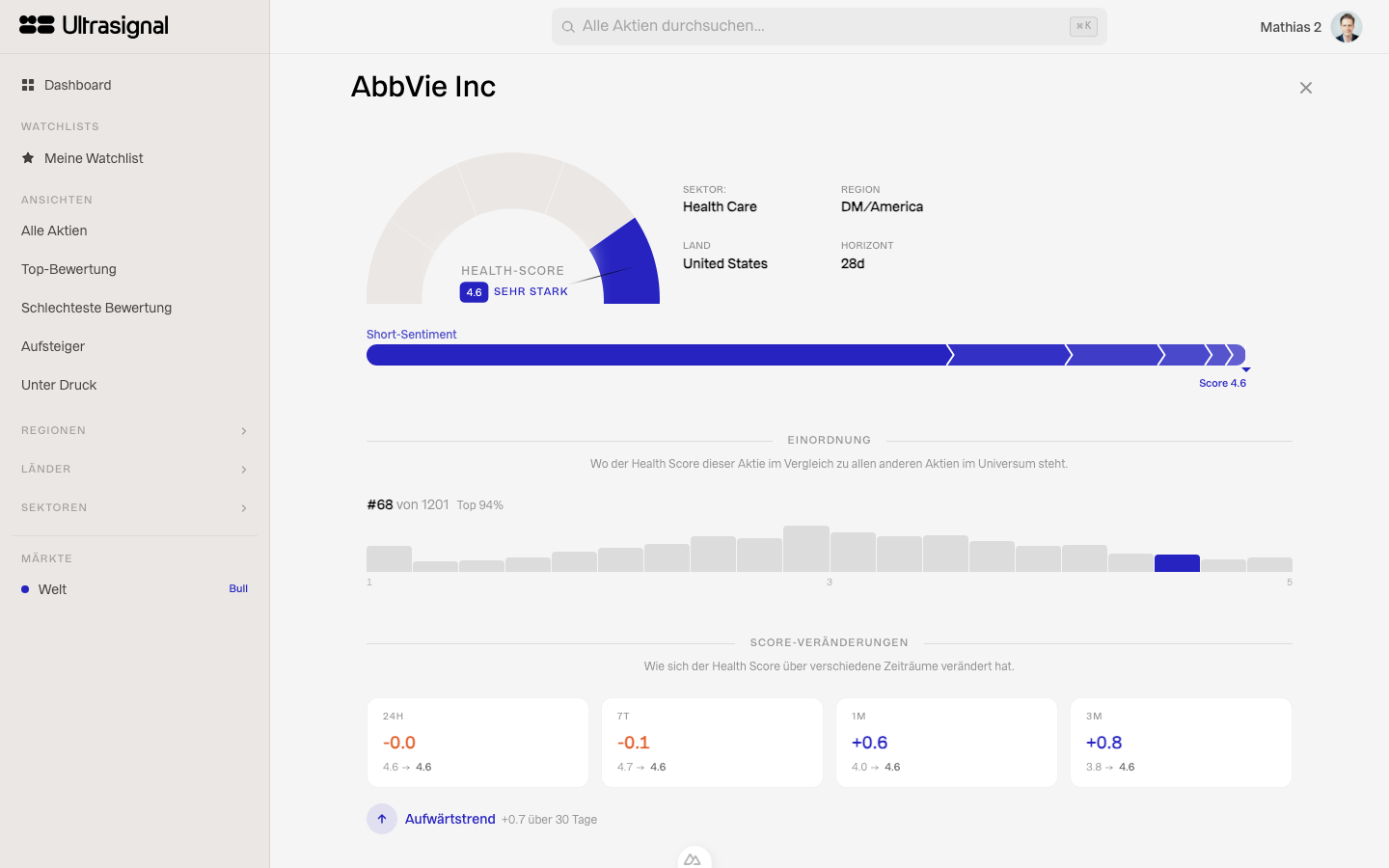Click the Health Care sector value

(x=720, y=206)
